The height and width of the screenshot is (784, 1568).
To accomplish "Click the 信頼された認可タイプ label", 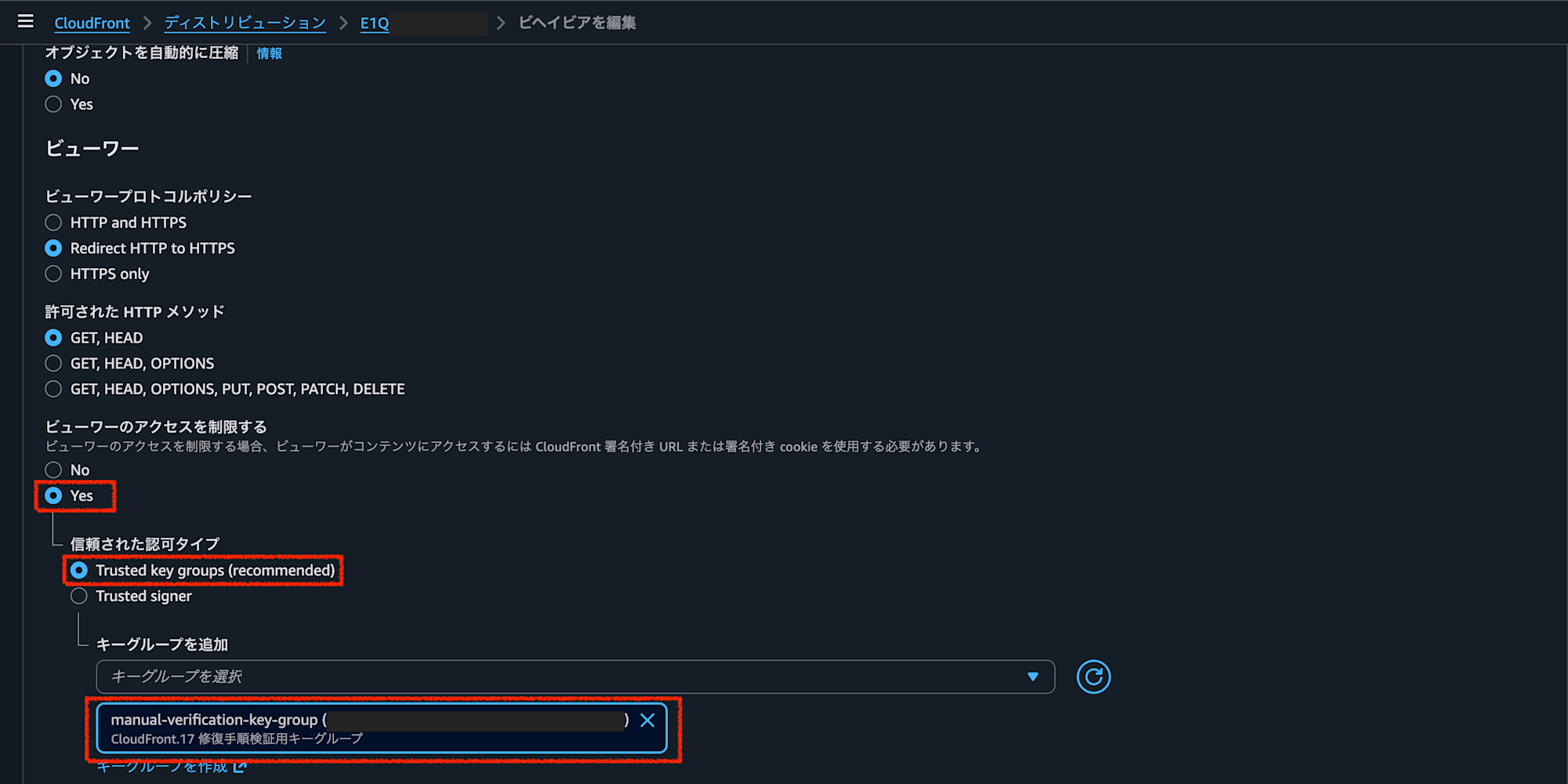I will pyautogui.click(x=145, y=544).
